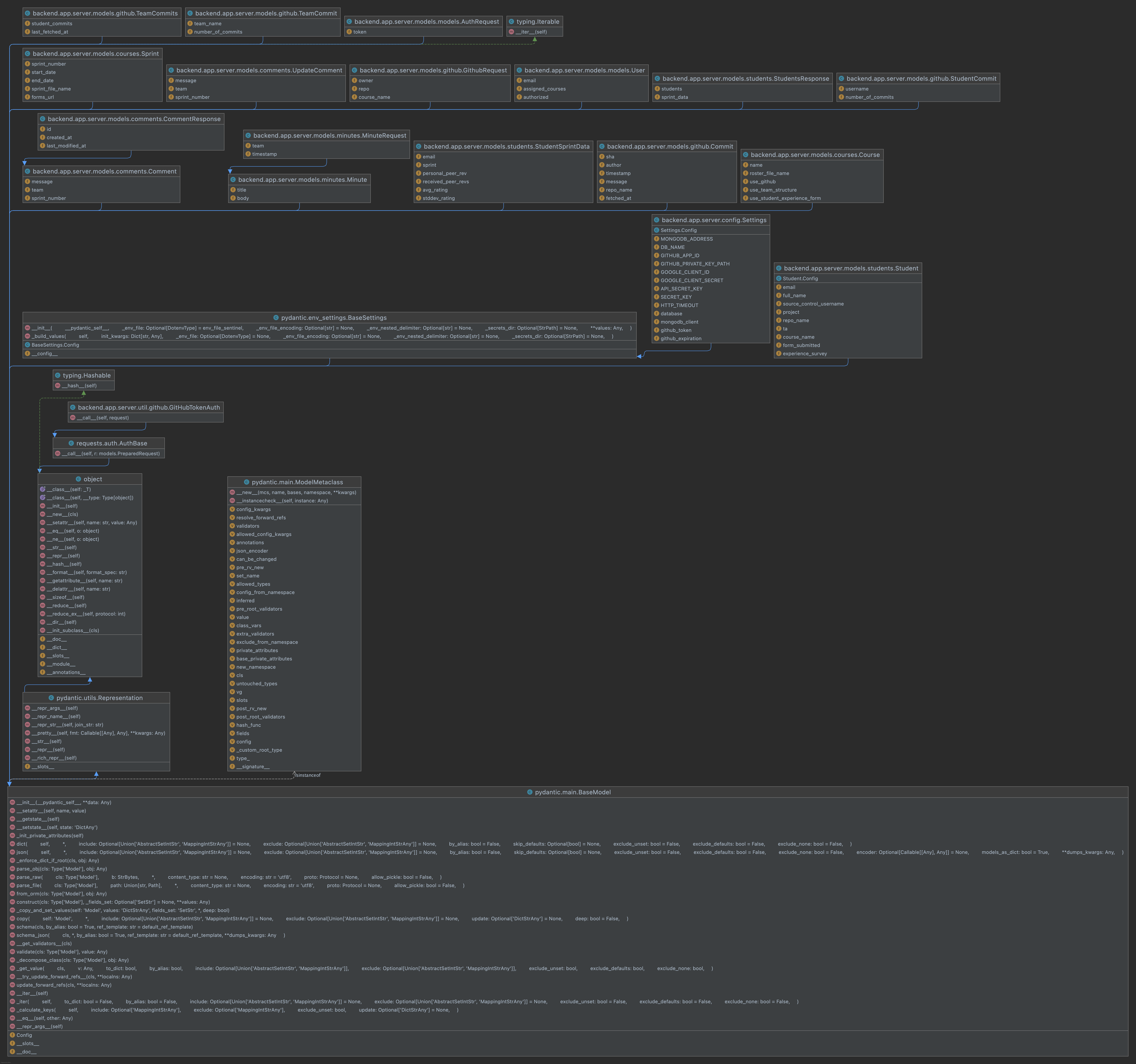Click the class icon of MinuteRequest node
The image size is (1136, 1064).
click(x=248, y=135)
